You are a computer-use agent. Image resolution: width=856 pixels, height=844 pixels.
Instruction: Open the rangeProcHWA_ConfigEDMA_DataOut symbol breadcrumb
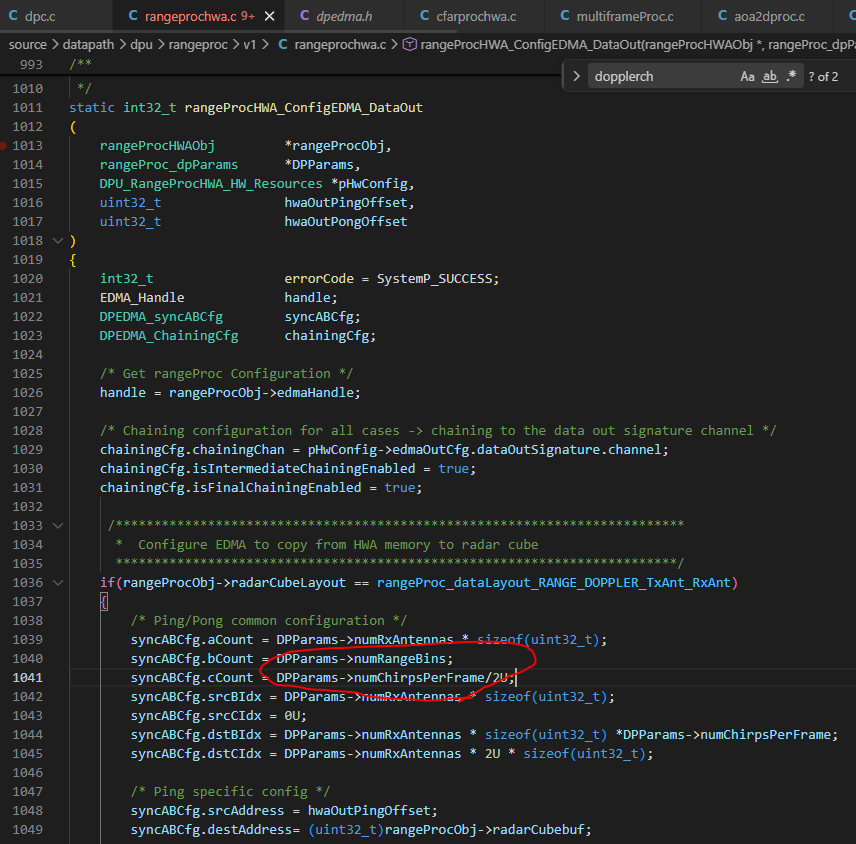coord(629,45)
